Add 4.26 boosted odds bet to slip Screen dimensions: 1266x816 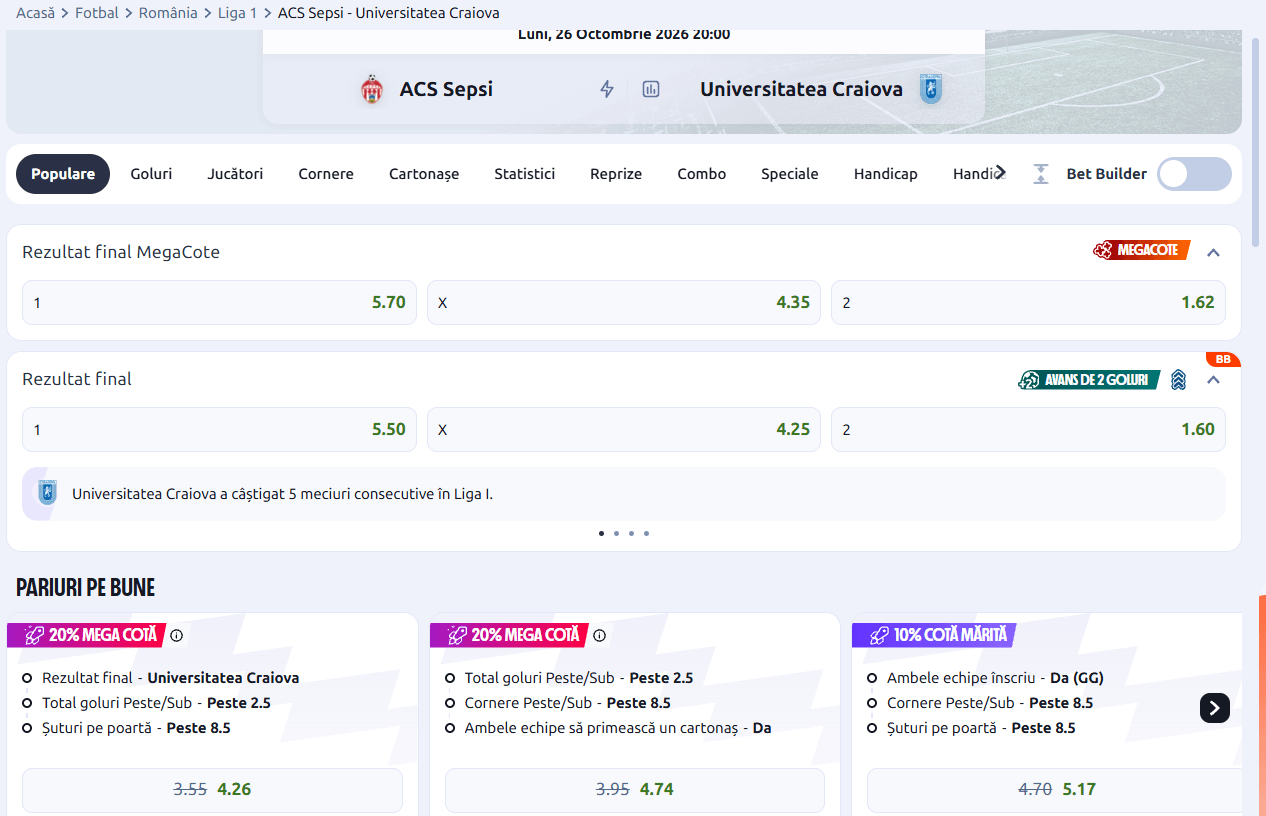coord(212,789)
